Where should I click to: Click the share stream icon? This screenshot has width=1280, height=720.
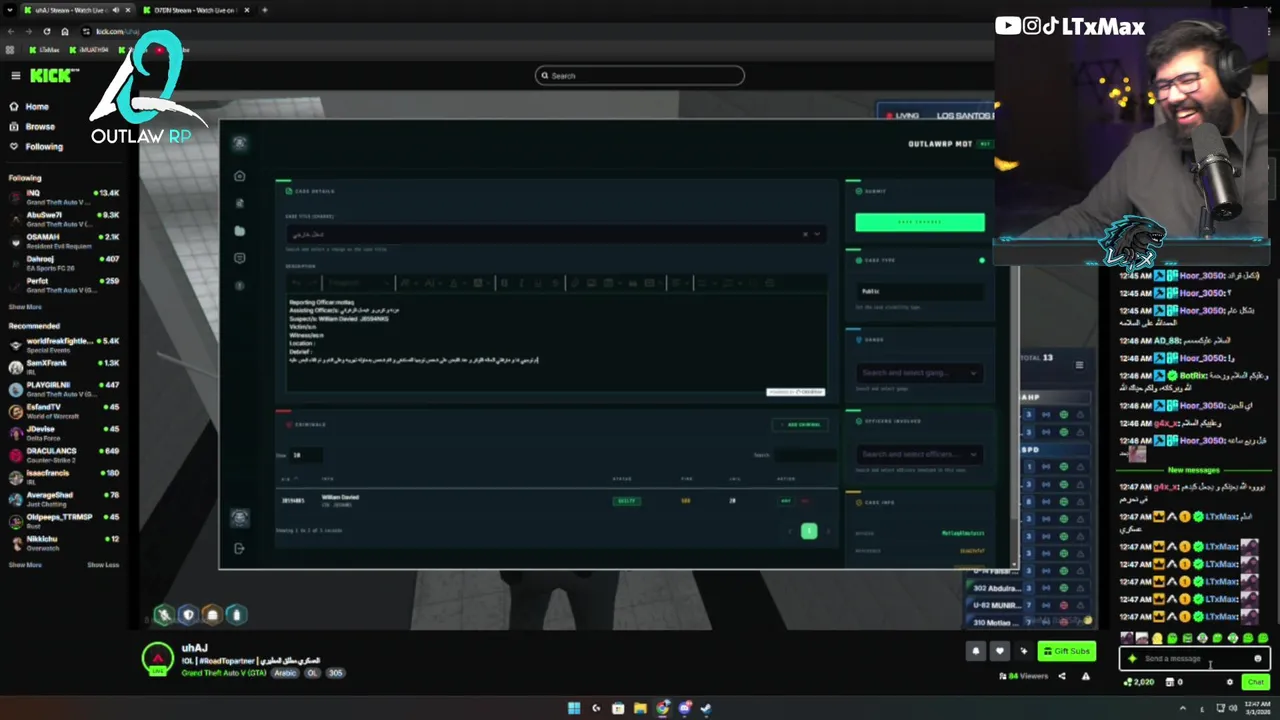(1062, 676)
